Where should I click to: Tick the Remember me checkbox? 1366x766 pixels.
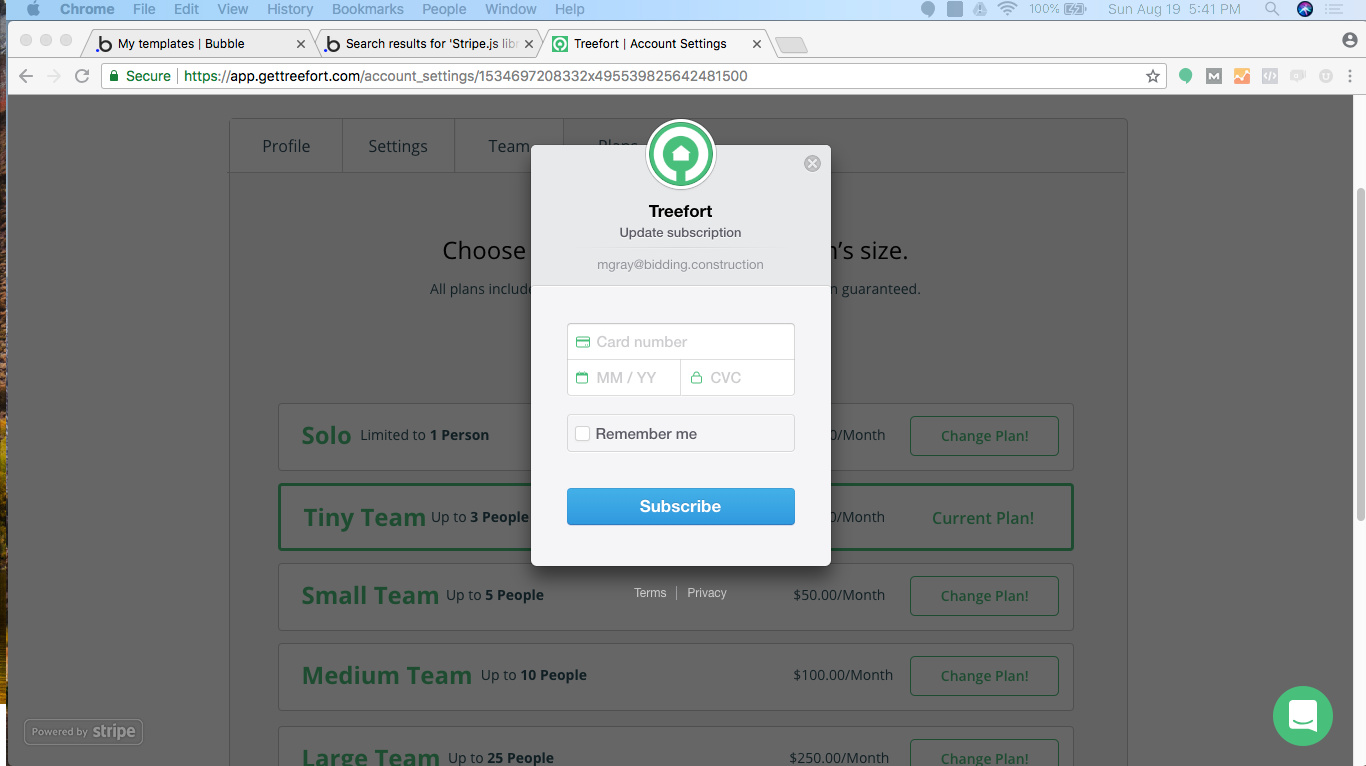pos(583,434)
